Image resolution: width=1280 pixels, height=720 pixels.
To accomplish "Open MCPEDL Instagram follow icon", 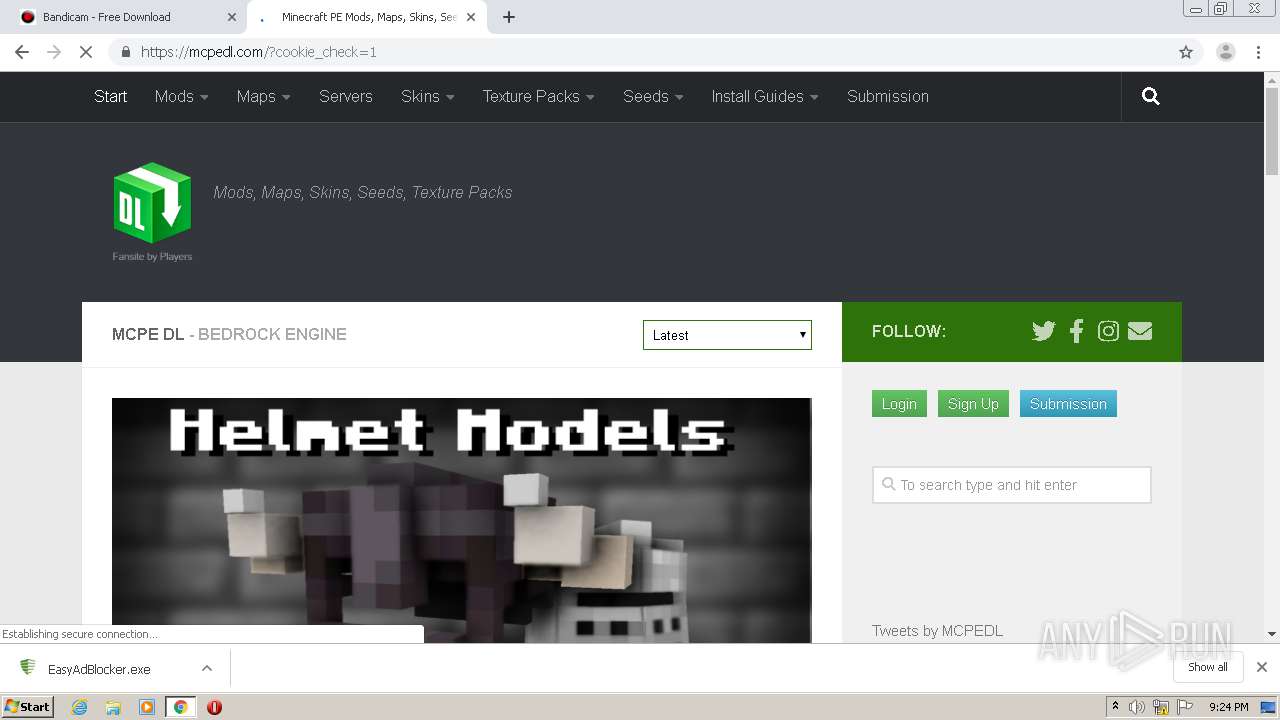I will tap(1108, 331).
